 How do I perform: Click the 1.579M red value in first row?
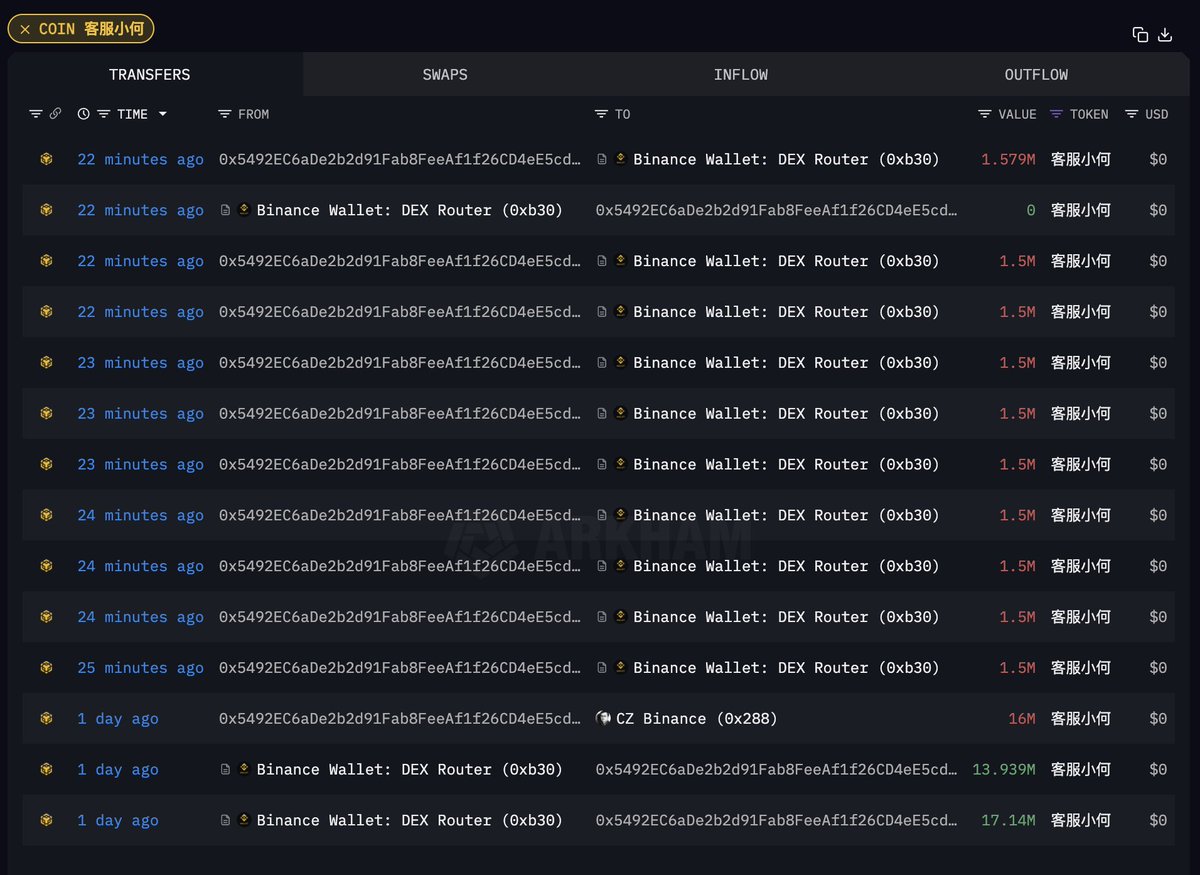click(x=1008, y=159)
